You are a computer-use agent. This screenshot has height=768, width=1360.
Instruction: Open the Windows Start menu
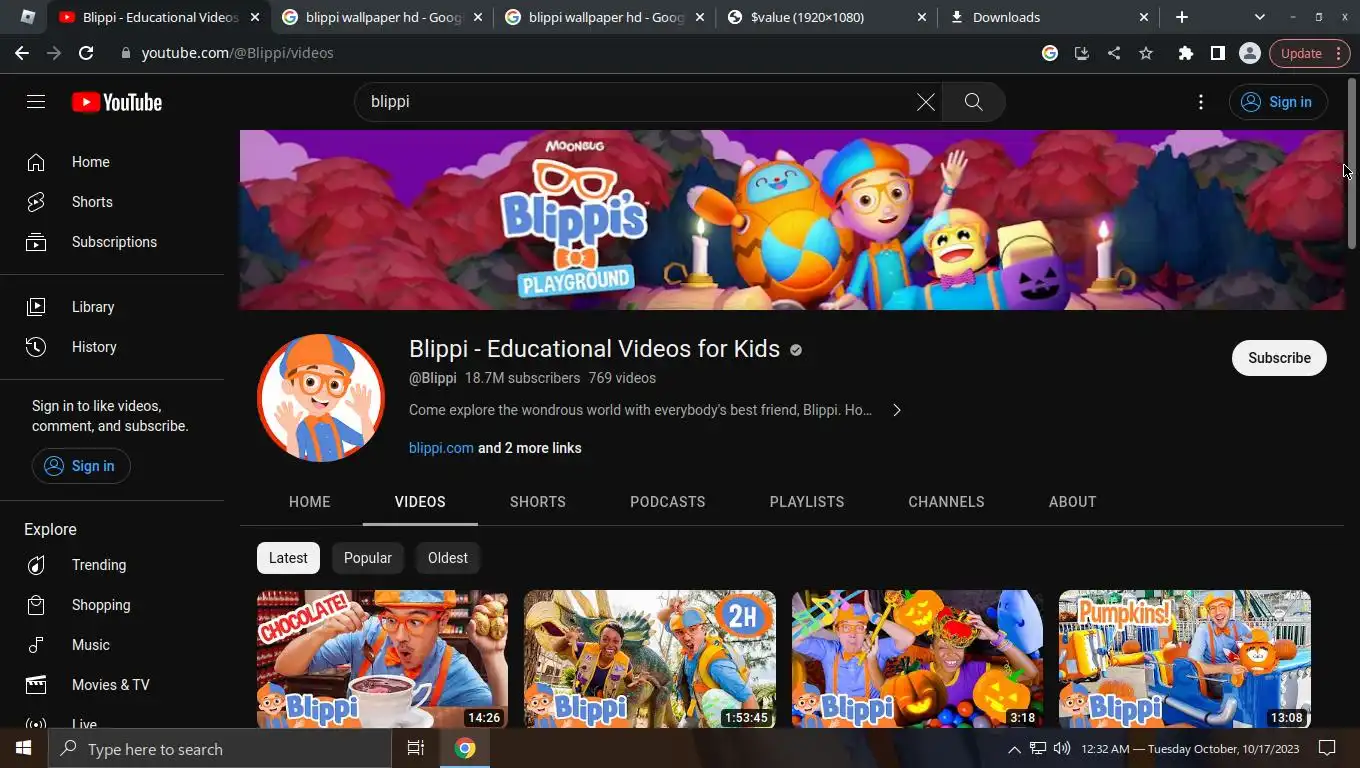click(x=24, y=749)
